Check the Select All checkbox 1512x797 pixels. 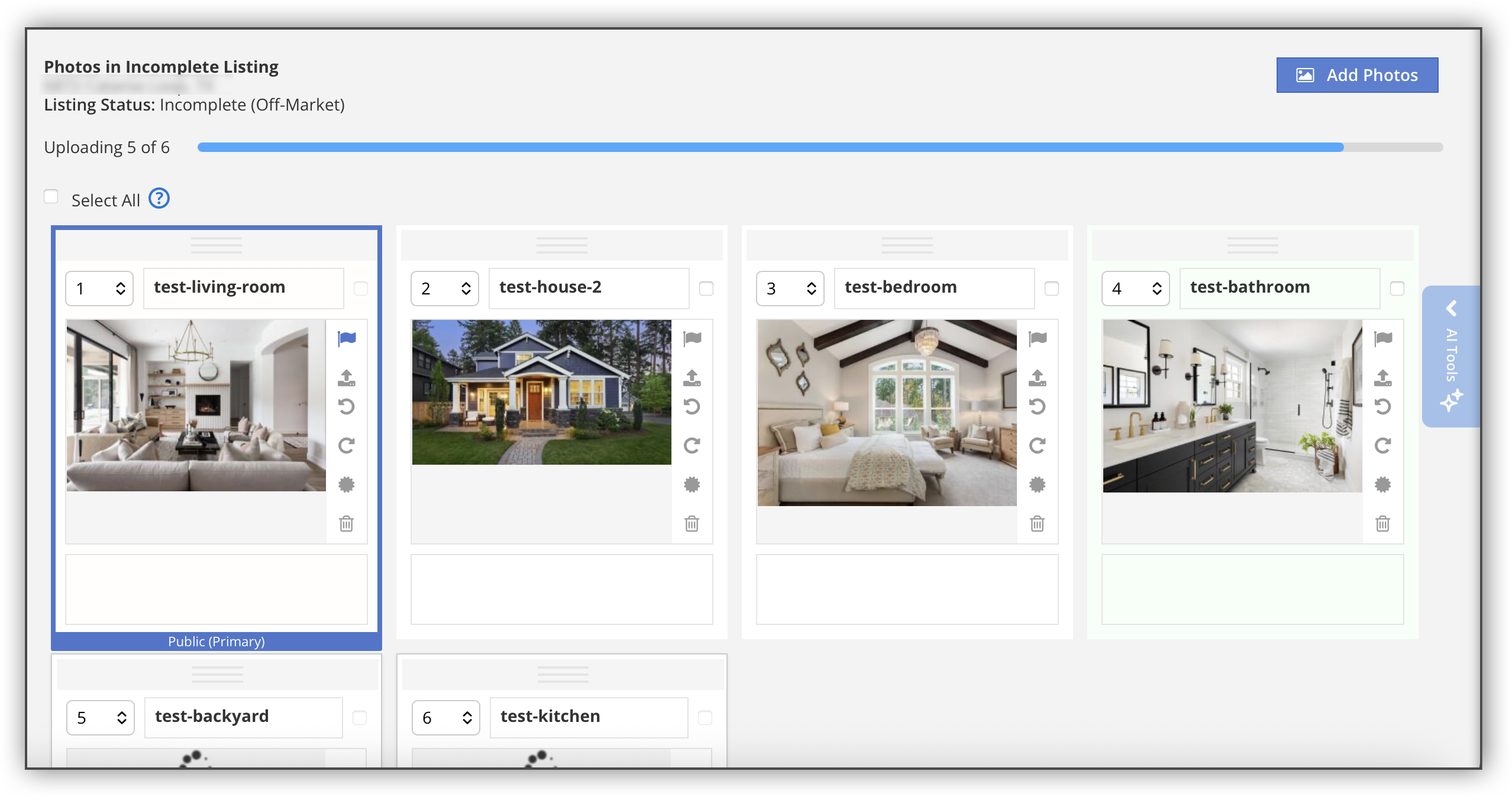coord(51,196)
